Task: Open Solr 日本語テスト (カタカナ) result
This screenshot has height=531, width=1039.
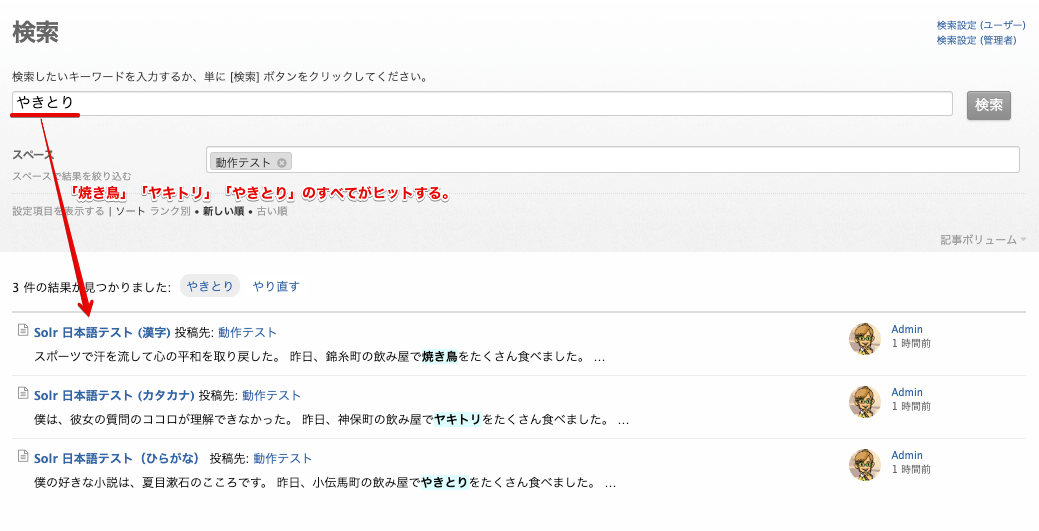Action: pos(114,396)
